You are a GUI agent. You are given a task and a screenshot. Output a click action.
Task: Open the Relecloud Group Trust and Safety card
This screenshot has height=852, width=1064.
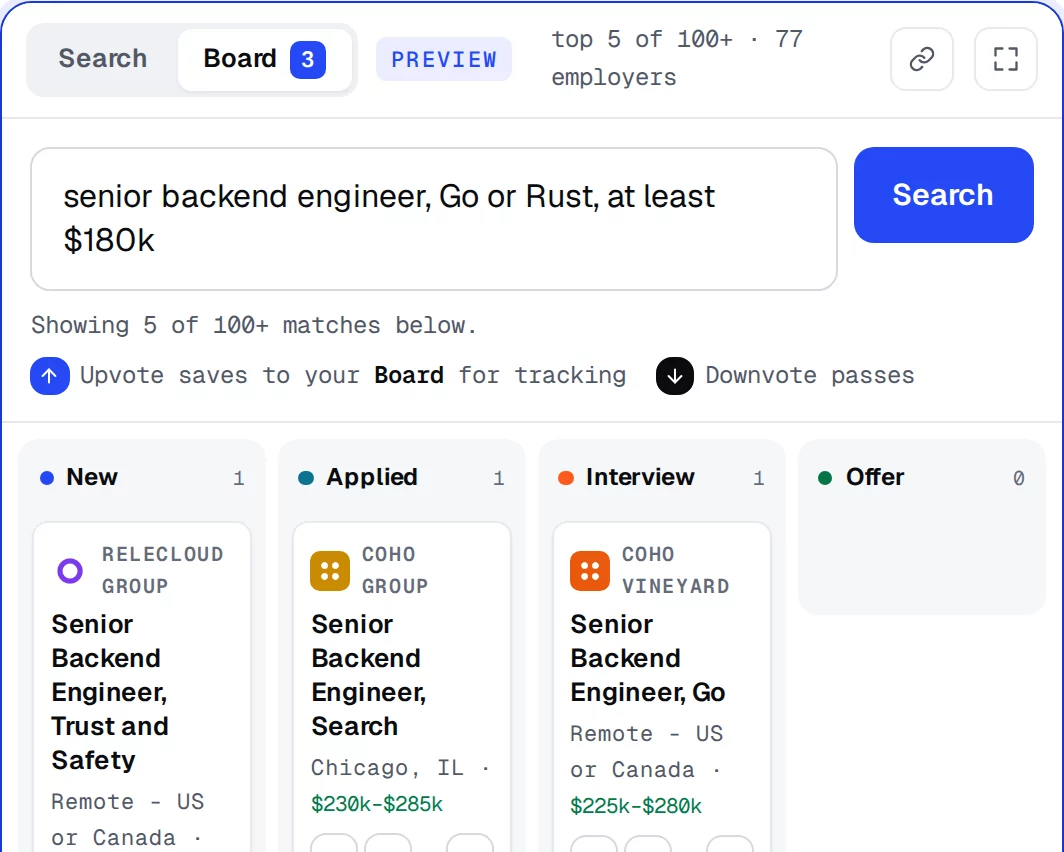(142, 686)
